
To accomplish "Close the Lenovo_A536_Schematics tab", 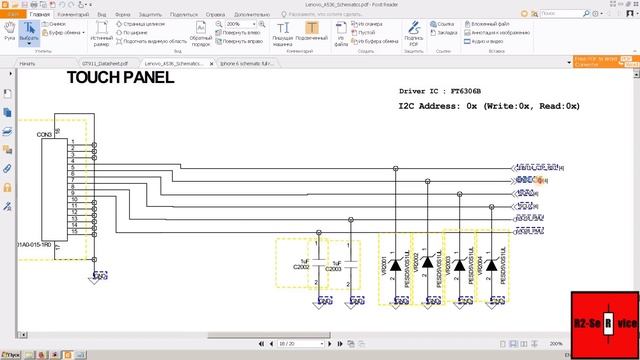I will point(211,64).
